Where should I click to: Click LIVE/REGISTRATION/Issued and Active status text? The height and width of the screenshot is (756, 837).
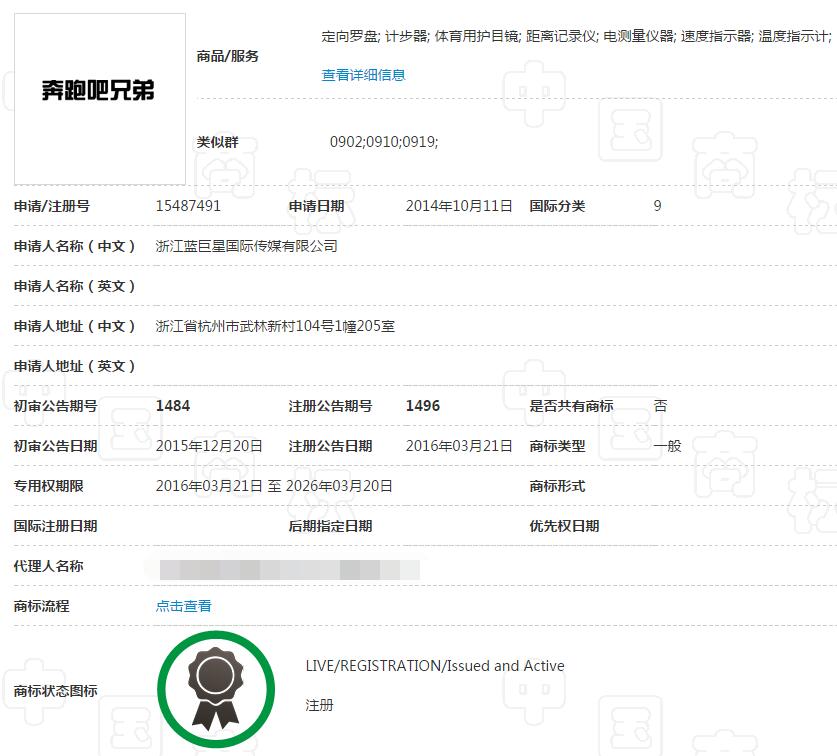click(x=434, y=665)
